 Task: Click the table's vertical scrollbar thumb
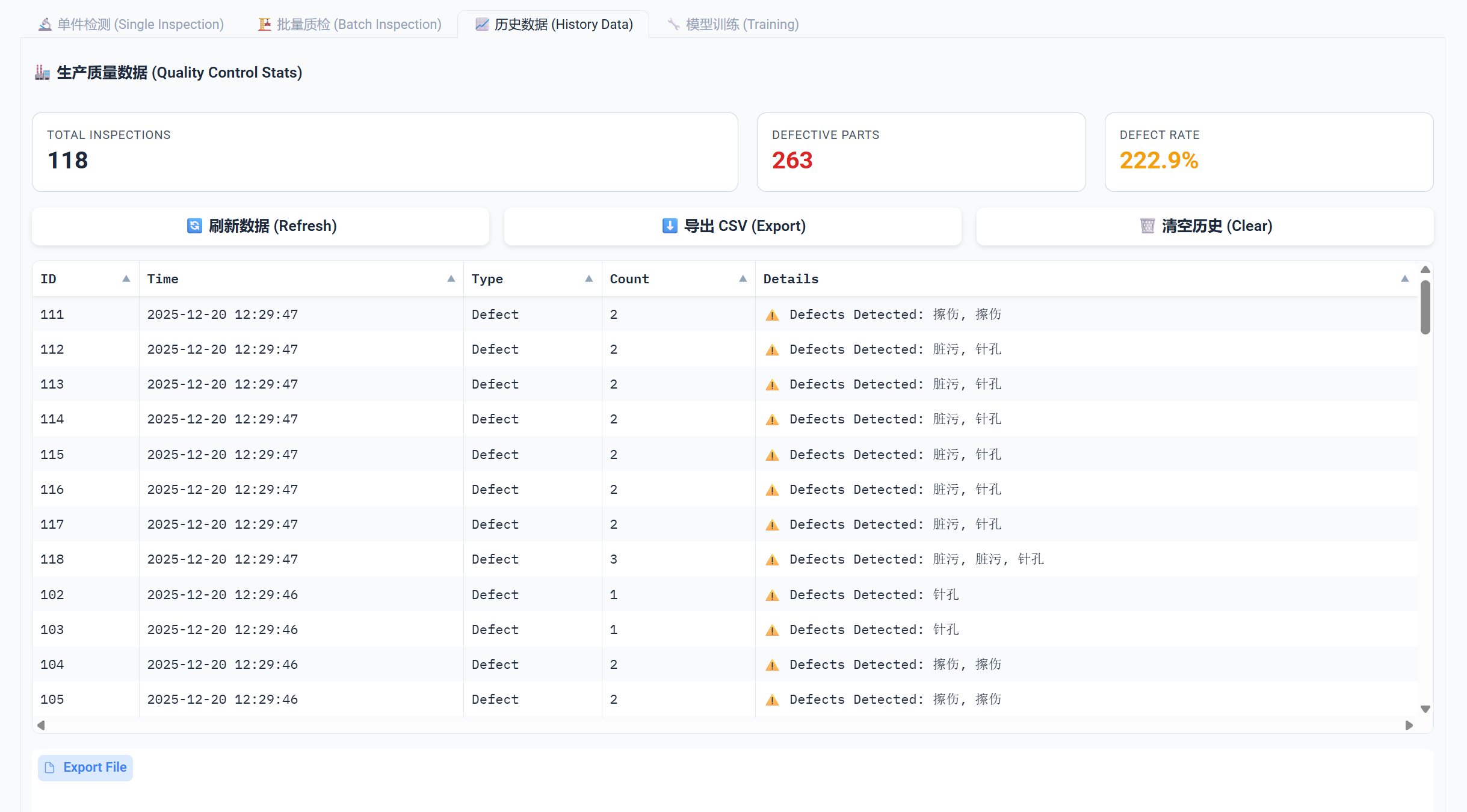[1425, 307]
